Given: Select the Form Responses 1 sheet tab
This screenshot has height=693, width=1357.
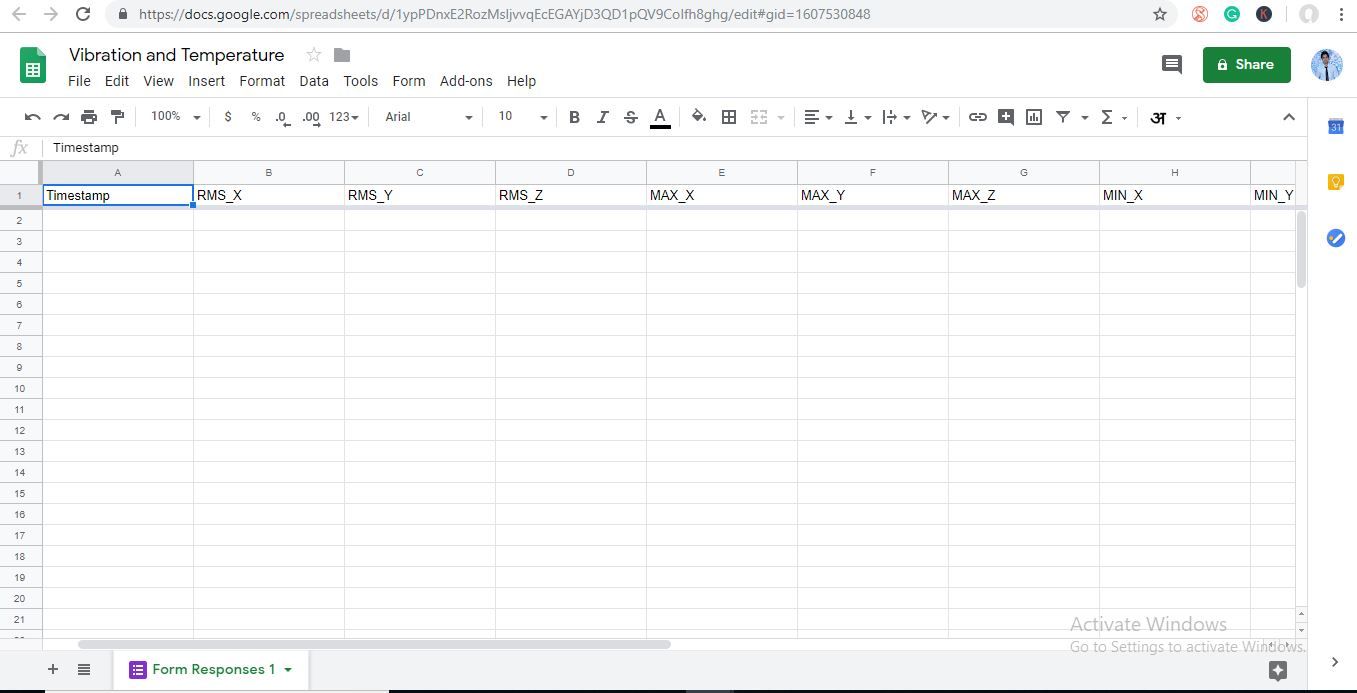Looking at the screenshot, I should [210, 669].
